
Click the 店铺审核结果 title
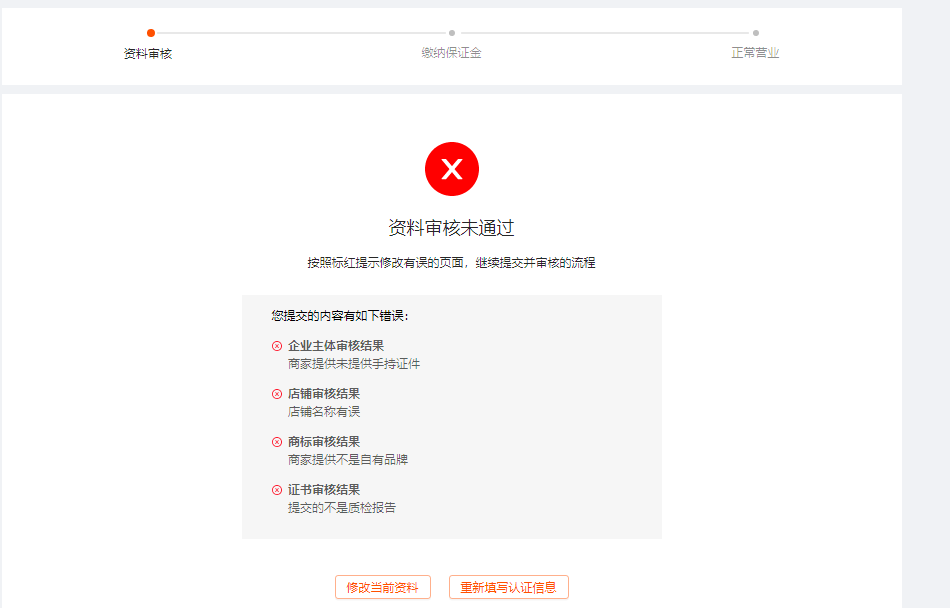[324, 393]
